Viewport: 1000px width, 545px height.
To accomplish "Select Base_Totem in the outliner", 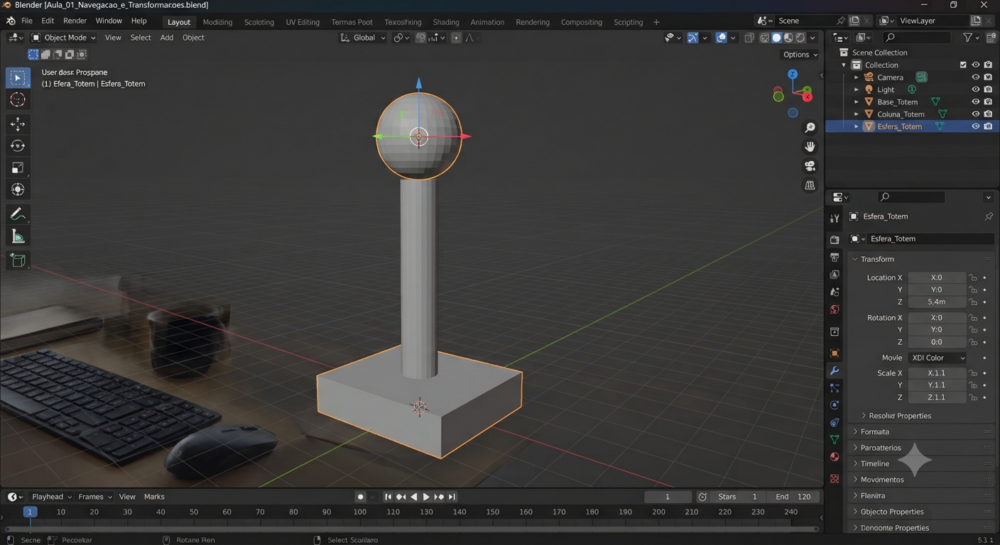I will pyautogui.click(x=897, y=102).
